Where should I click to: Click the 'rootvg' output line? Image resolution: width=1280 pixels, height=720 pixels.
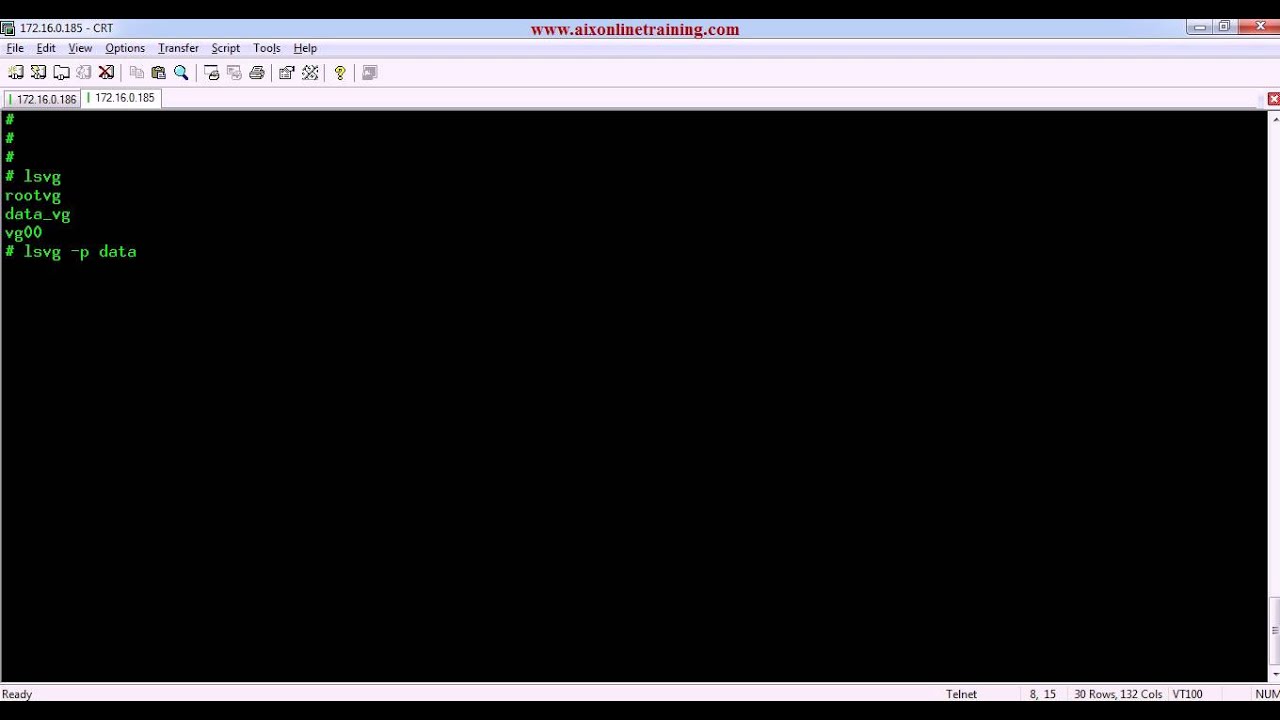pyautogui.click(x=33, y=196)
